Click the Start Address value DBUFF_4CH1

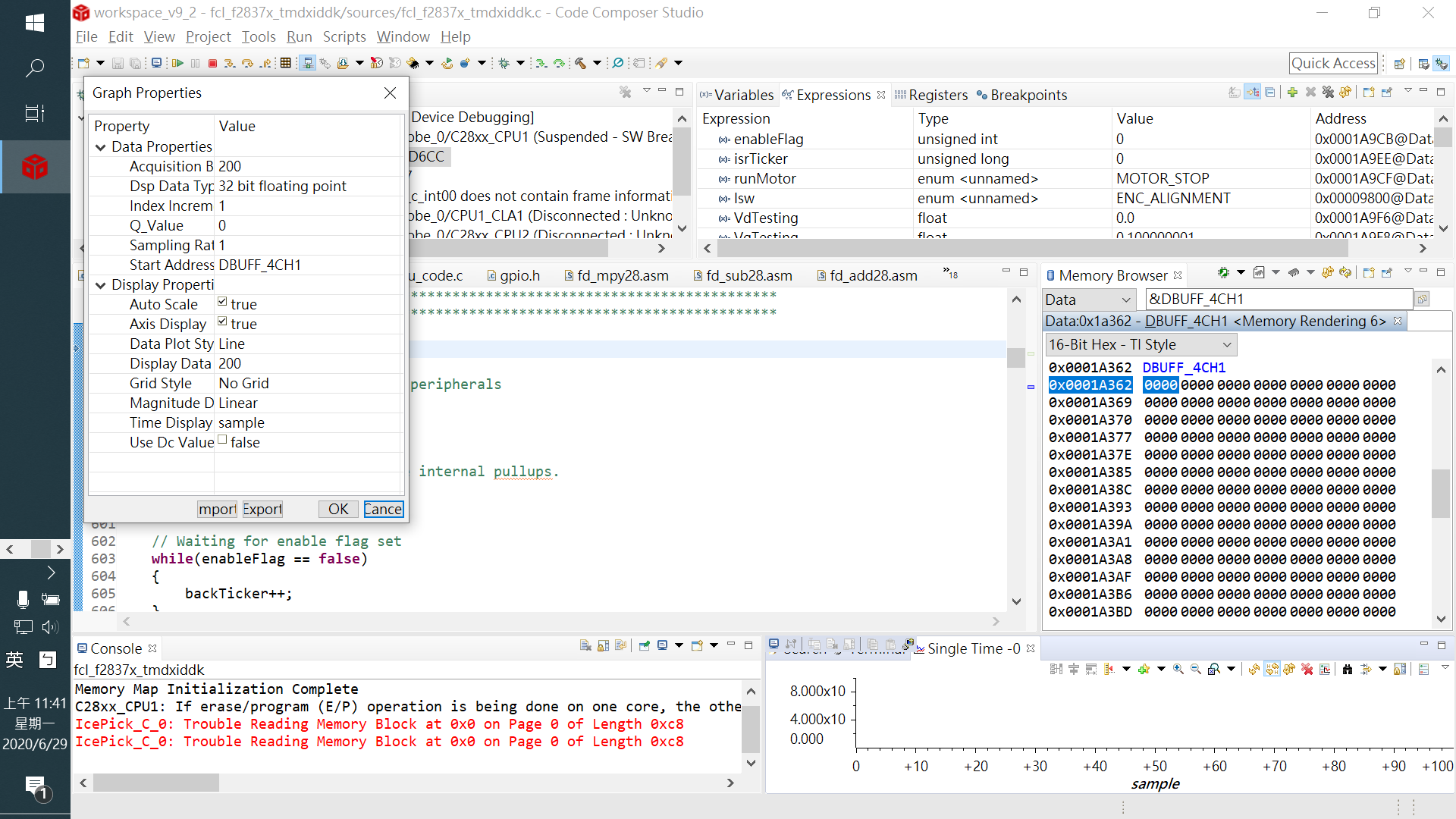pyautogui.click(x=259, y=265)
